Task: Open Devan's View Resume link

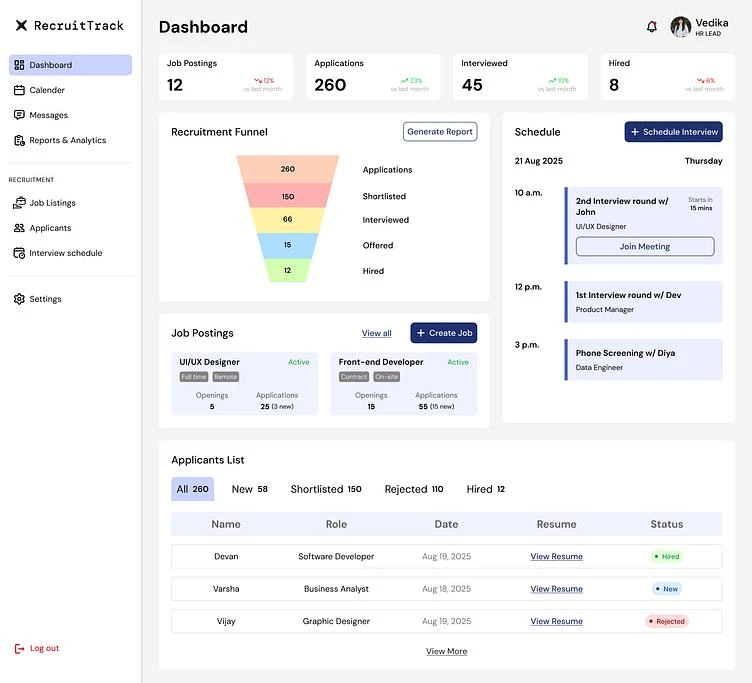Action: point(556,556)
